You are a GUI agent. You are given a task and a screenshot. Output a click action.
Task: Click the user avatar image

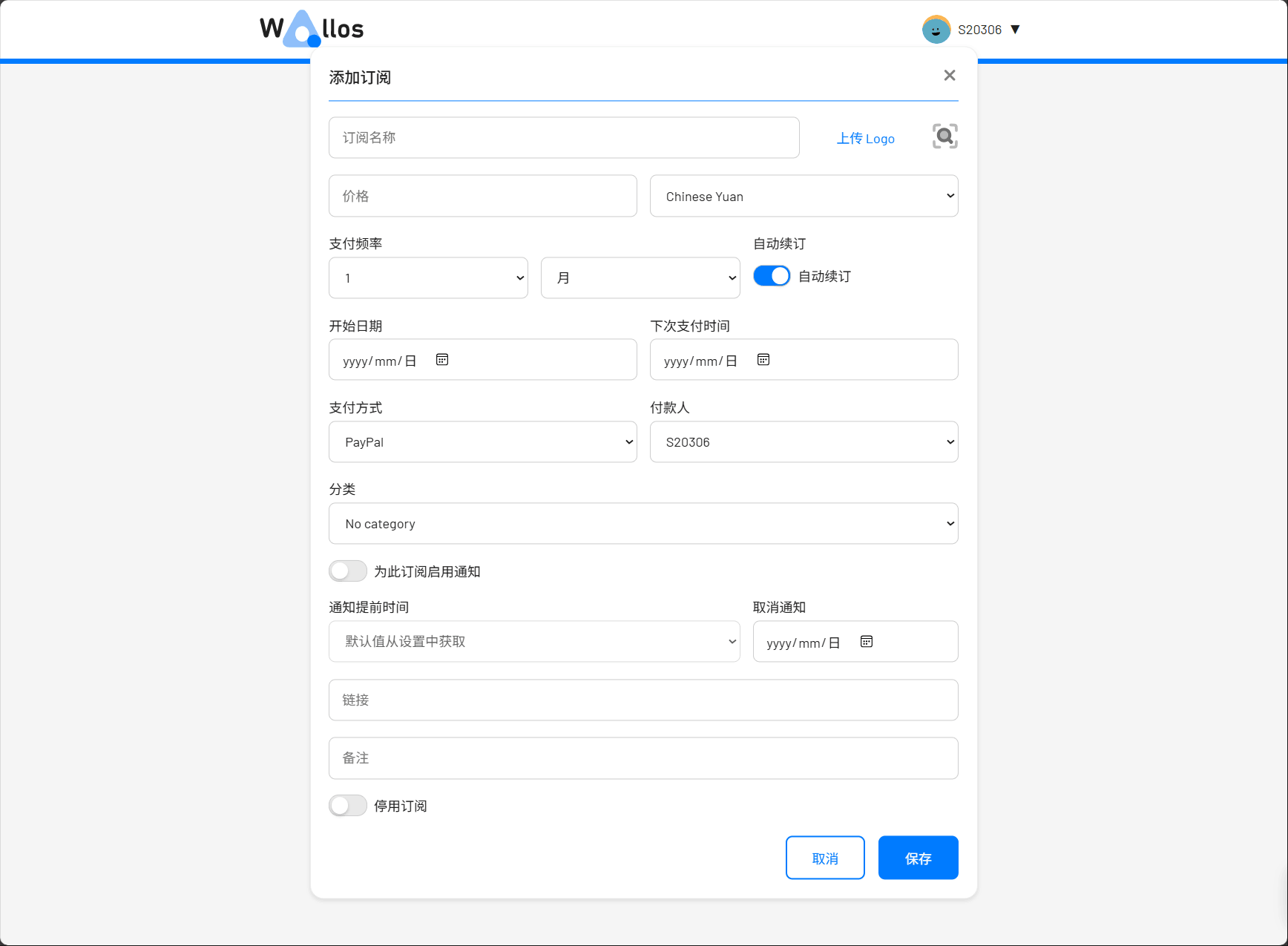936,30
